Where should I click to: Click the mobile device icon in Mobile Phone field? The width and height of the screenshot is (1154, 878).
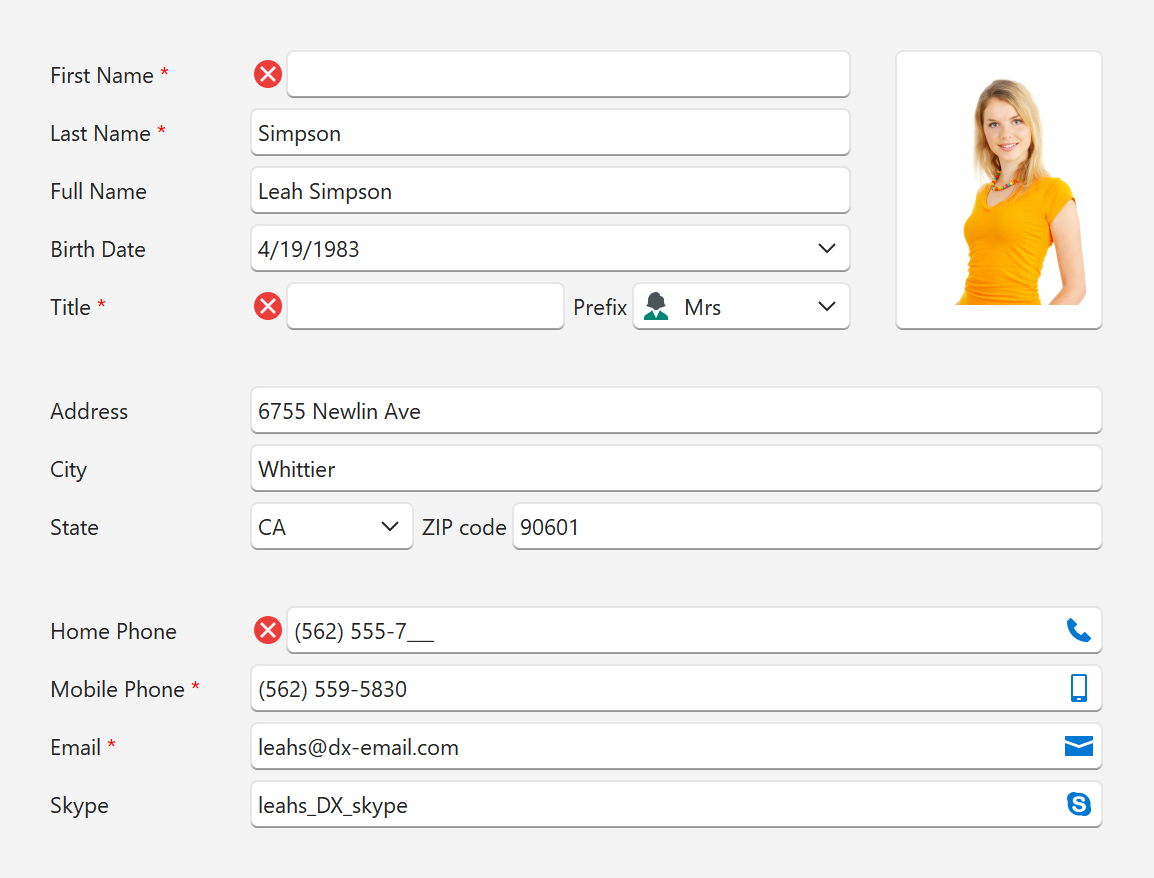pyautogui.click(x=1078, y=689)
